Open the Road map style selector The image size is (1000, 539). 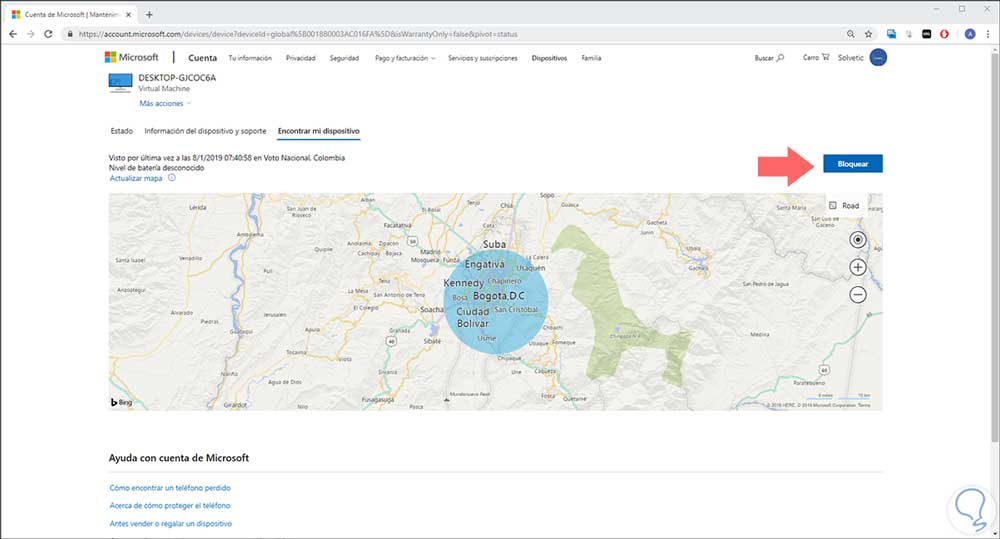click(x=844, y=205)
